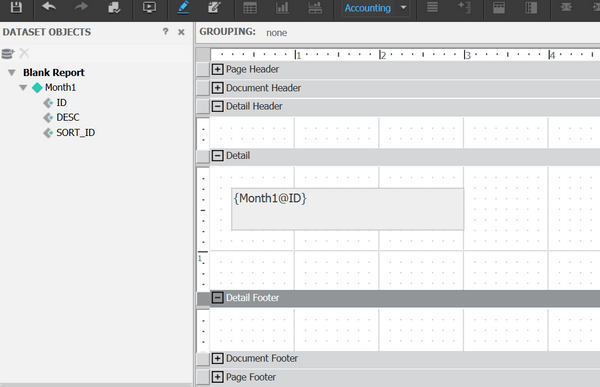Viewport: 600px width, 387px height.
Task: Insert a grid table icon
Action: coord(250,8)
